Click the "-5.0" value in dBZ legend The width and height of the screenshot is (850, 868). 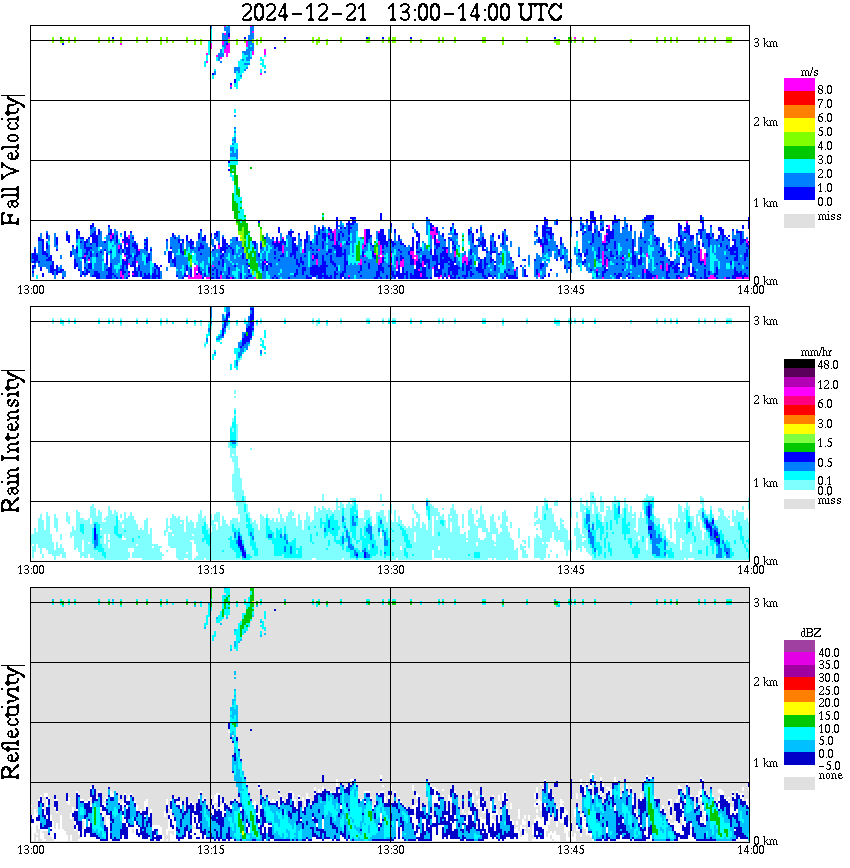pos(828,766)
